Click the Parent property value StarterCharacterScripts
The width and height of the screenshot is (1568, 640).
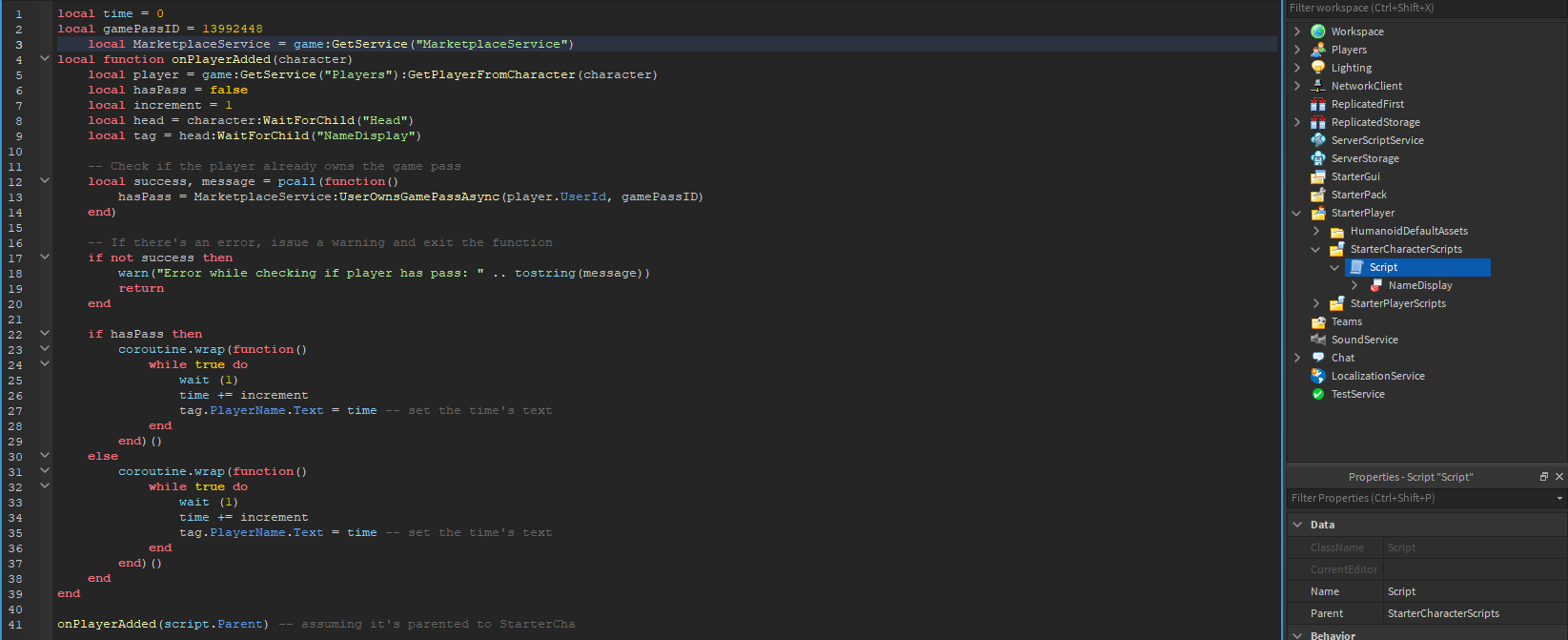point(1474,613)
